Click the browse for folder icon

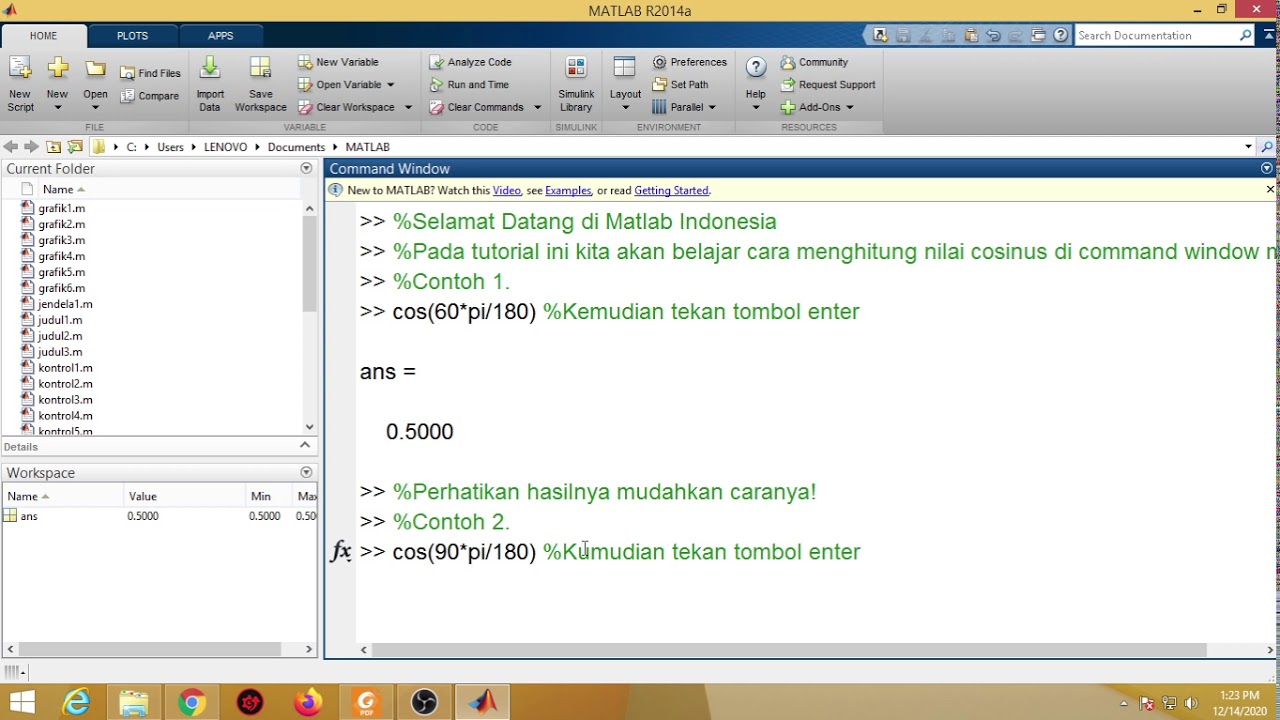tap(75, 147)
